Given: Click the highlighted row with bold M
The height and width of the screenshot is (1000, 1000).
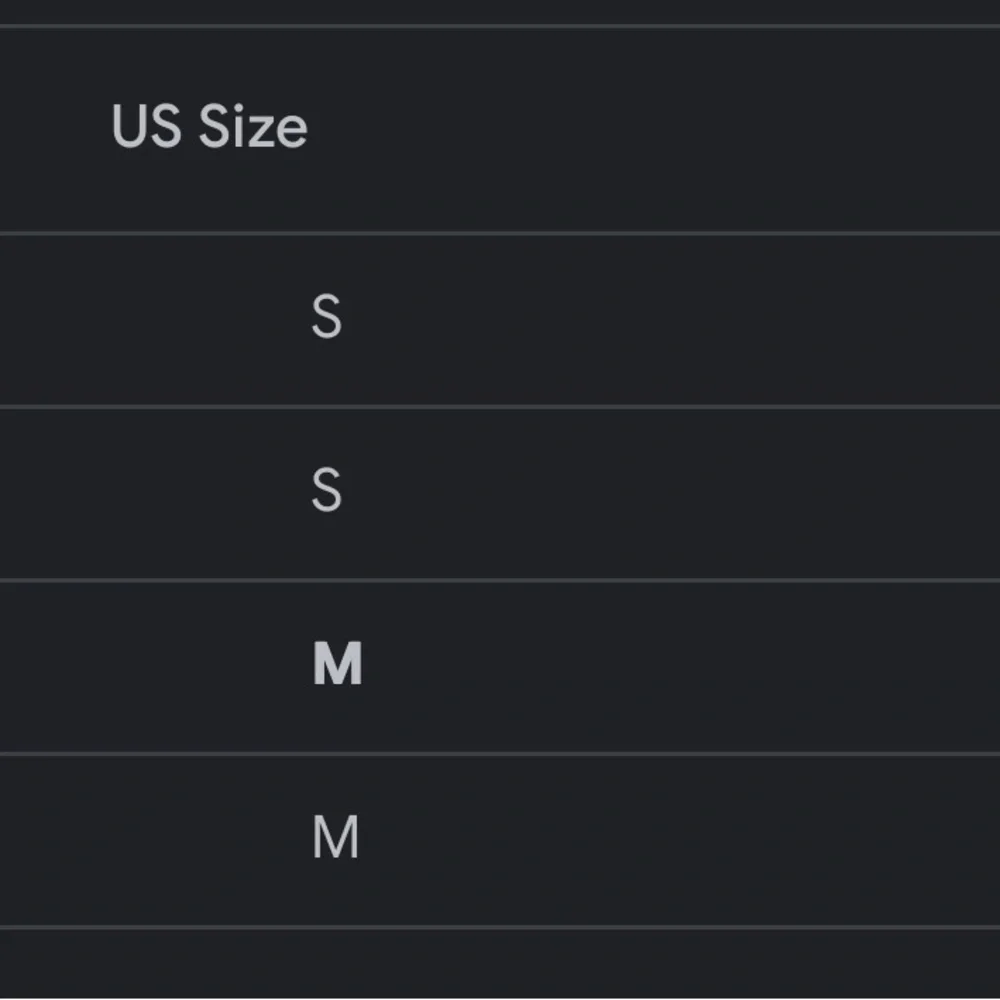Looking at the screenshot, I should pyautogui.click(x=600, y=666).
